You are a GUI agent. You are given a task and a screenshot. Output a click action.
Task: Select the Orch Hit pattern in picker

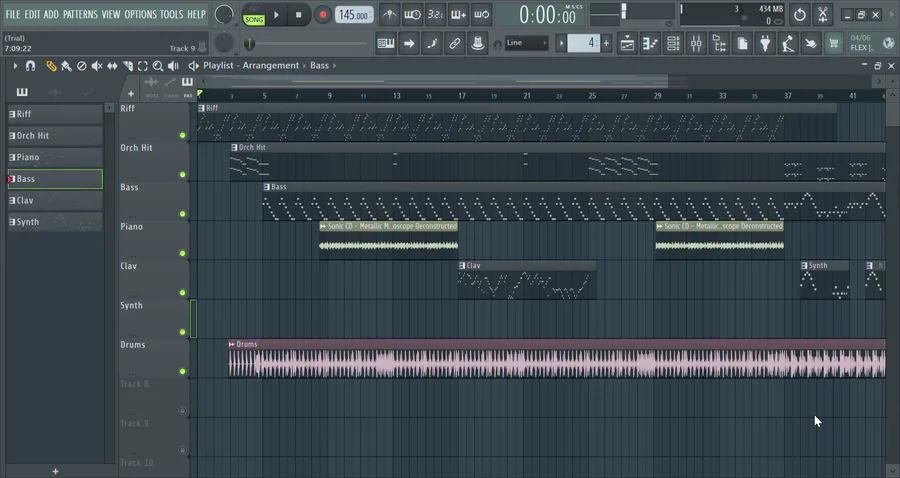[55, 136]
